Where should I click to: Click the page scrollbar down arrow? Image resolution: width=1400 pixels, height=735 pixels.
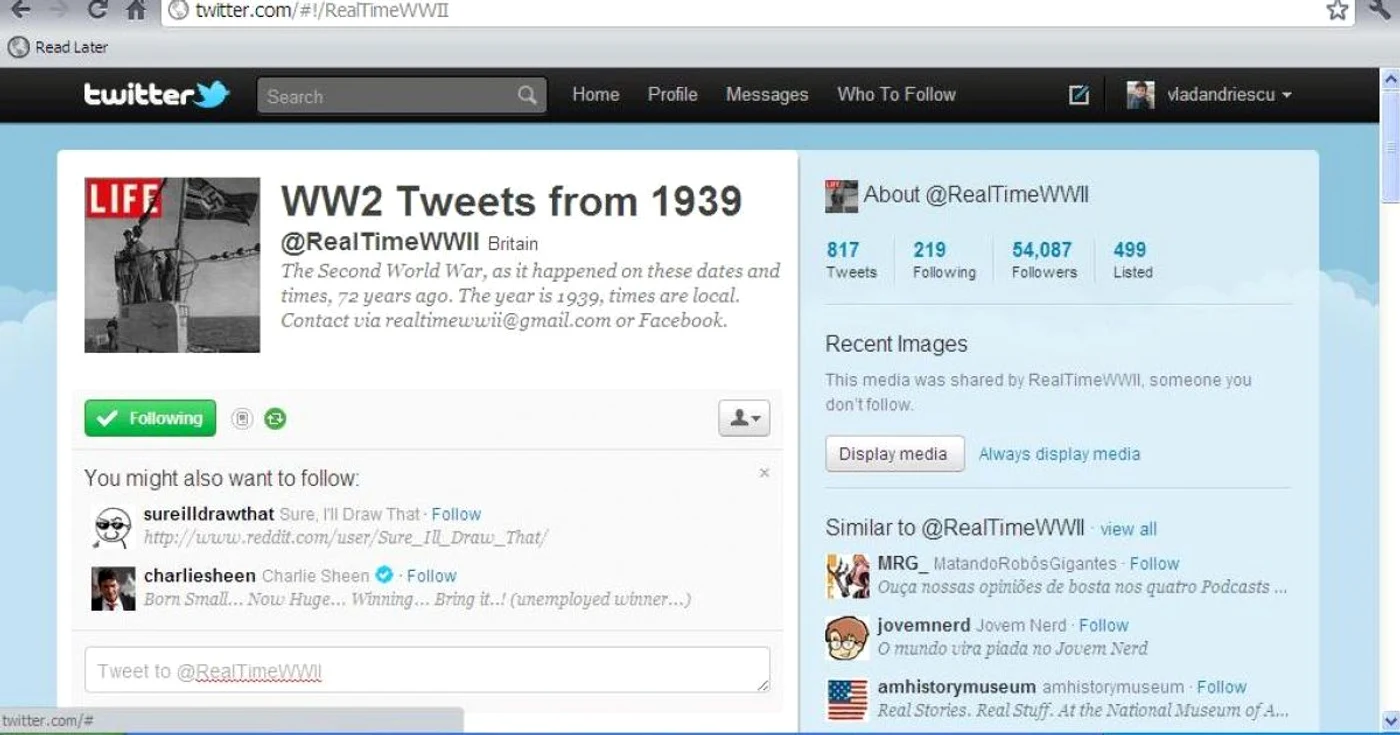1390,721
